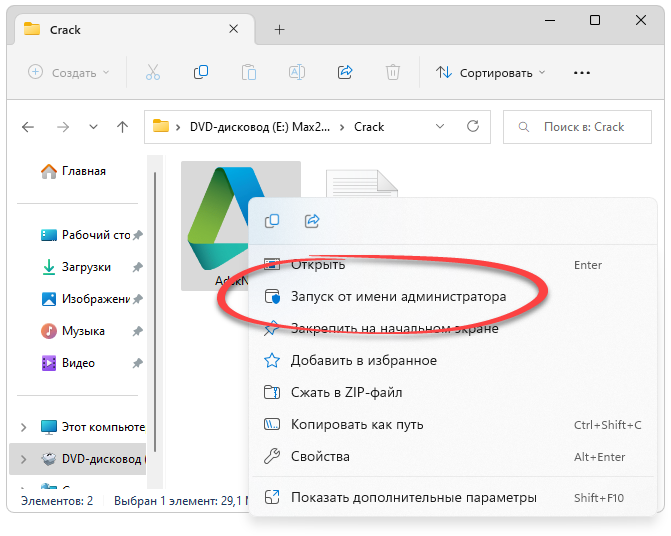Click the Share icon in the toolbar
671x536 pixels.
(345, 72)
